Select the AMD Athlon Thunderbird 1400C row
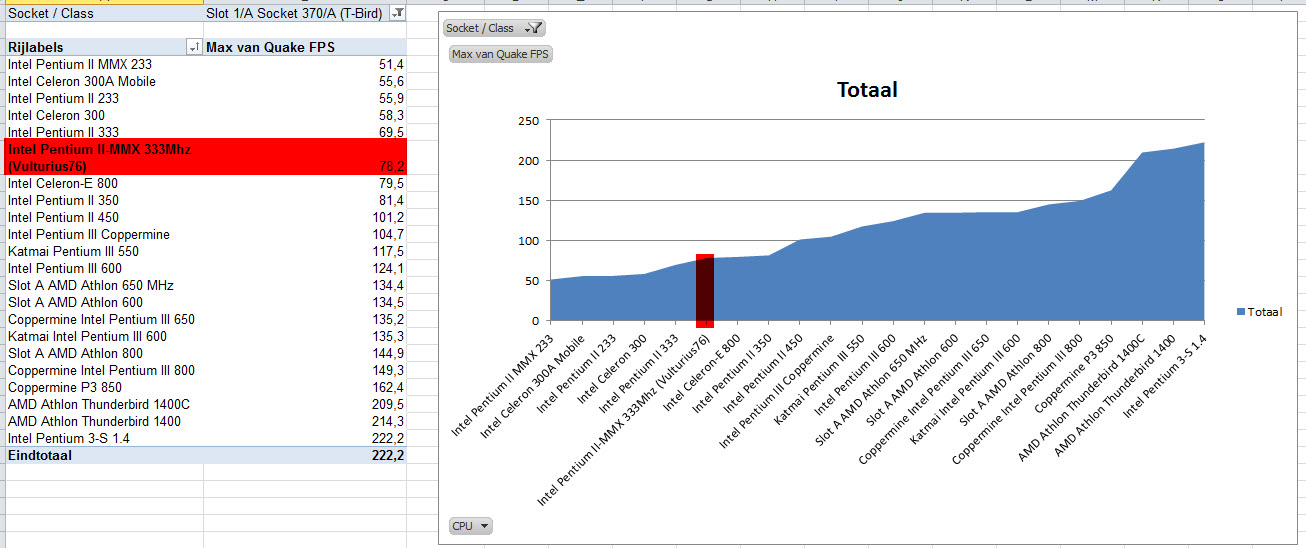 point(205,404)
